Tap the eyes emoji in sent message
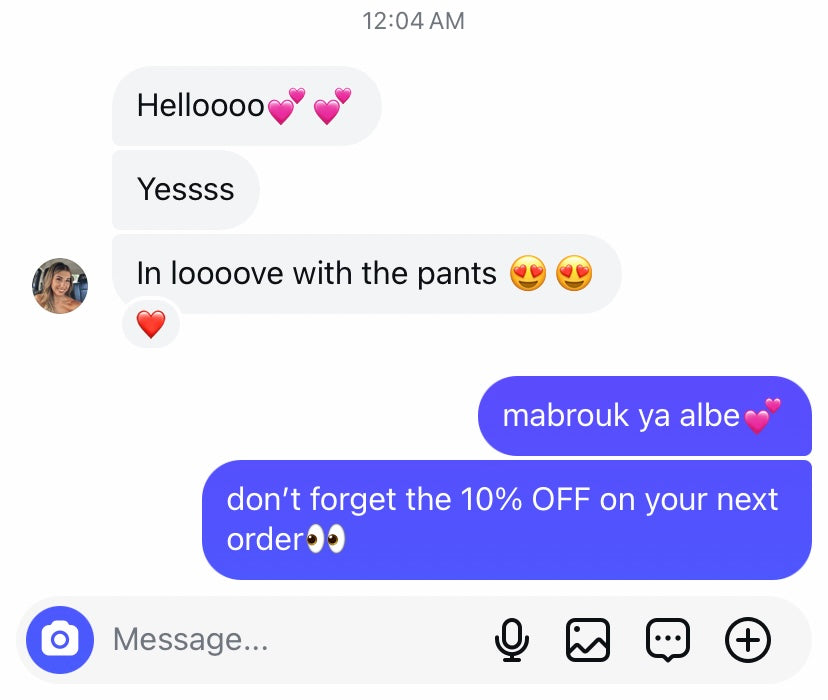Viewport: 828px width, 700px height. pyautogui.click(x=326, y=539)
